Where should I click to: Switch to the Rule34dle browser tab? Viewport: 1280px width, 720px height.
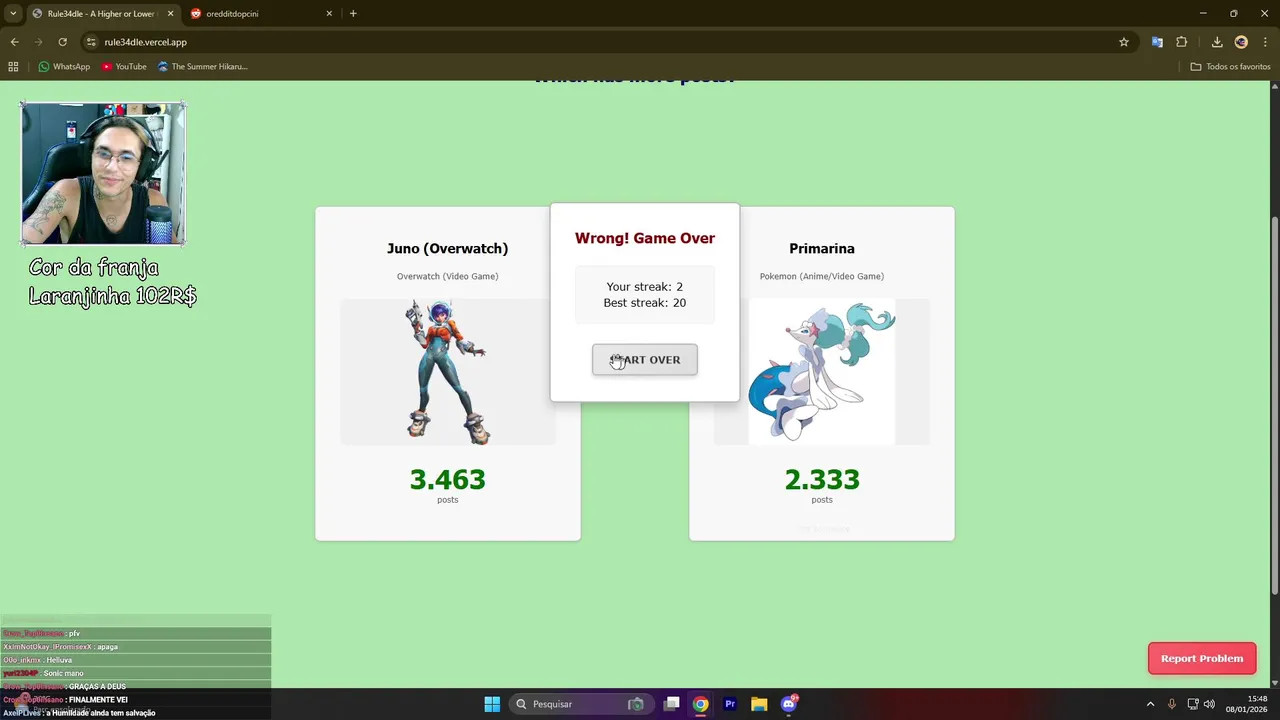click(x=102, y=14)
